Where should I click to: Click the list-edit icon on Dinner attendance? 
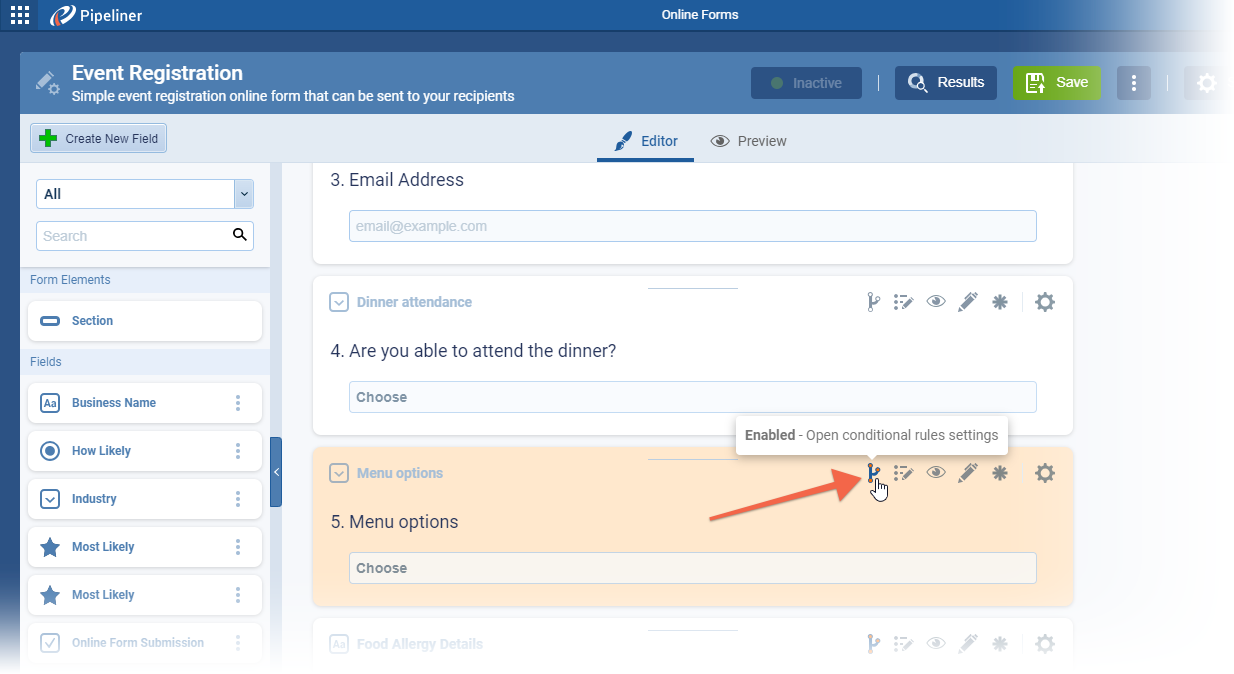[x=904, y=302]
